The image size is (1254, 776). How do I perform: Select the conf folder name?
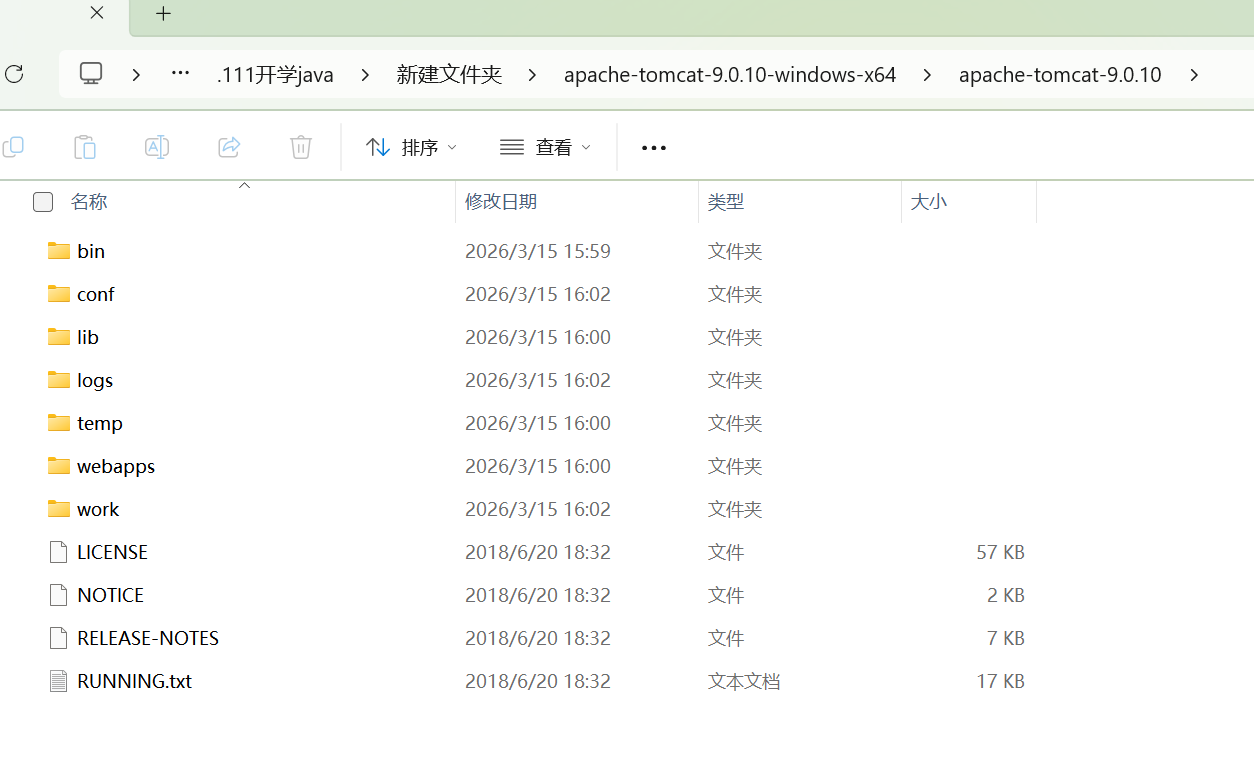pyautogui.click(x=96, y=294)
